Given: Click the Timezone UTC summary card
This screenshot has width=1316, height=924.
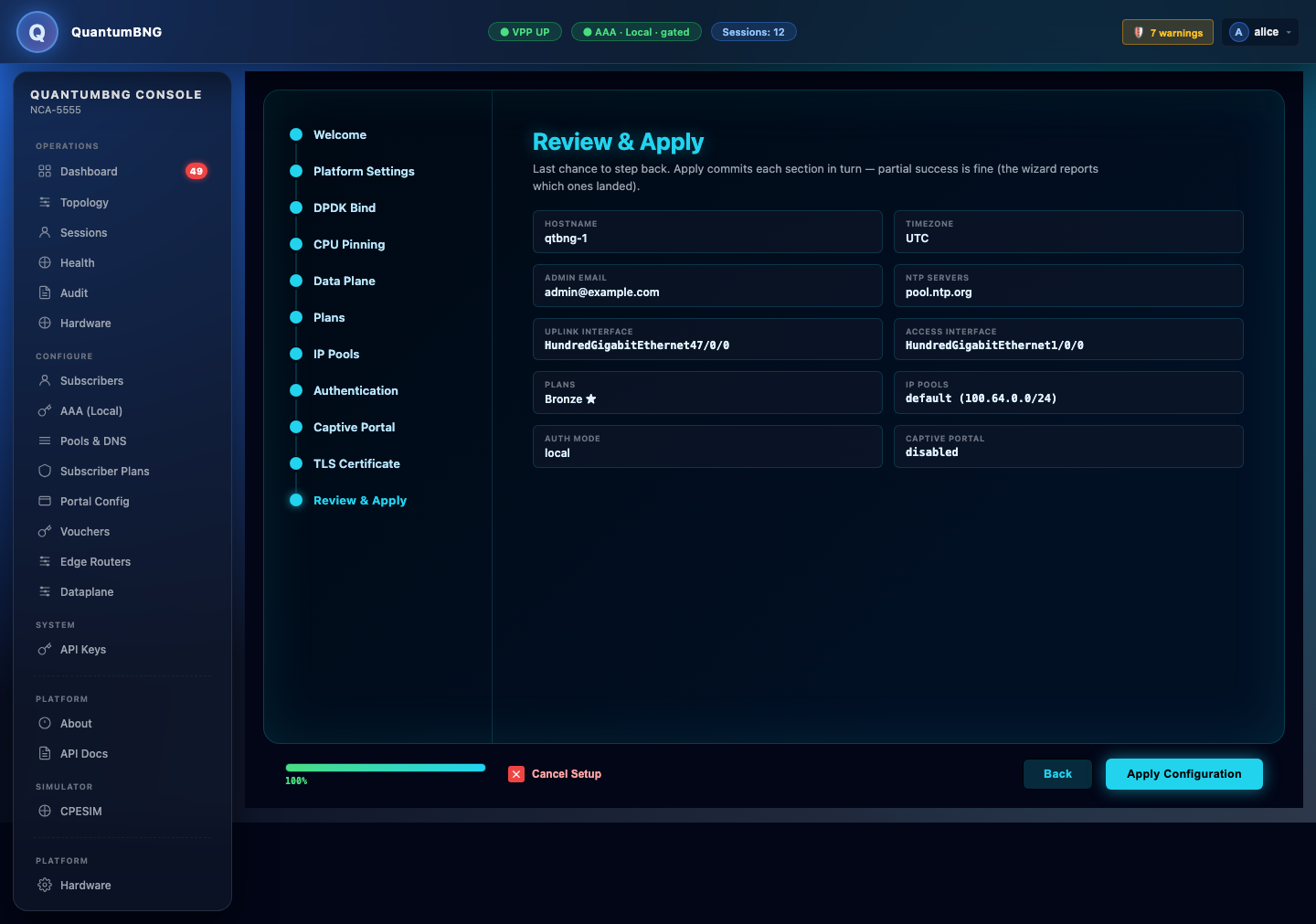Looking at the screenshot, I should [1068, 231].
